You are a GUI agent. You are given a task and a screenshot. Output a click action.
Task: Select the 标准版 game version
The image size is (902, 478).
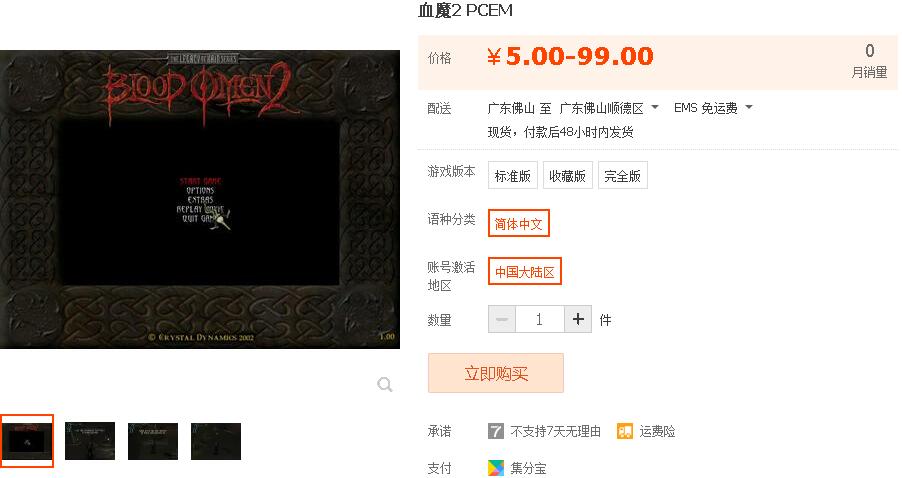[x=513, y=175]
